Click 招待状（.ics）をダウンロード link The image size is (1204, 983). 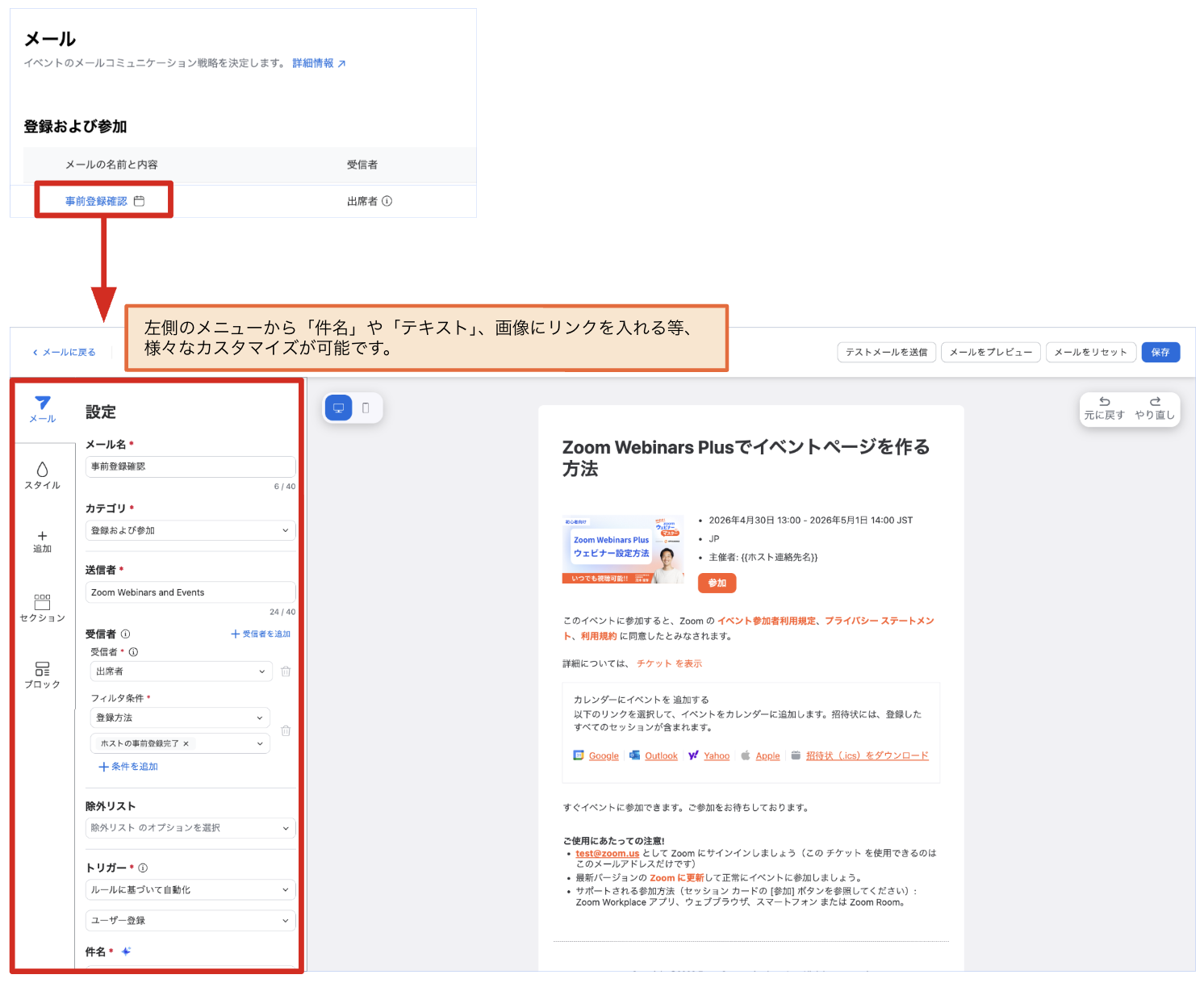tap(867, 756)
